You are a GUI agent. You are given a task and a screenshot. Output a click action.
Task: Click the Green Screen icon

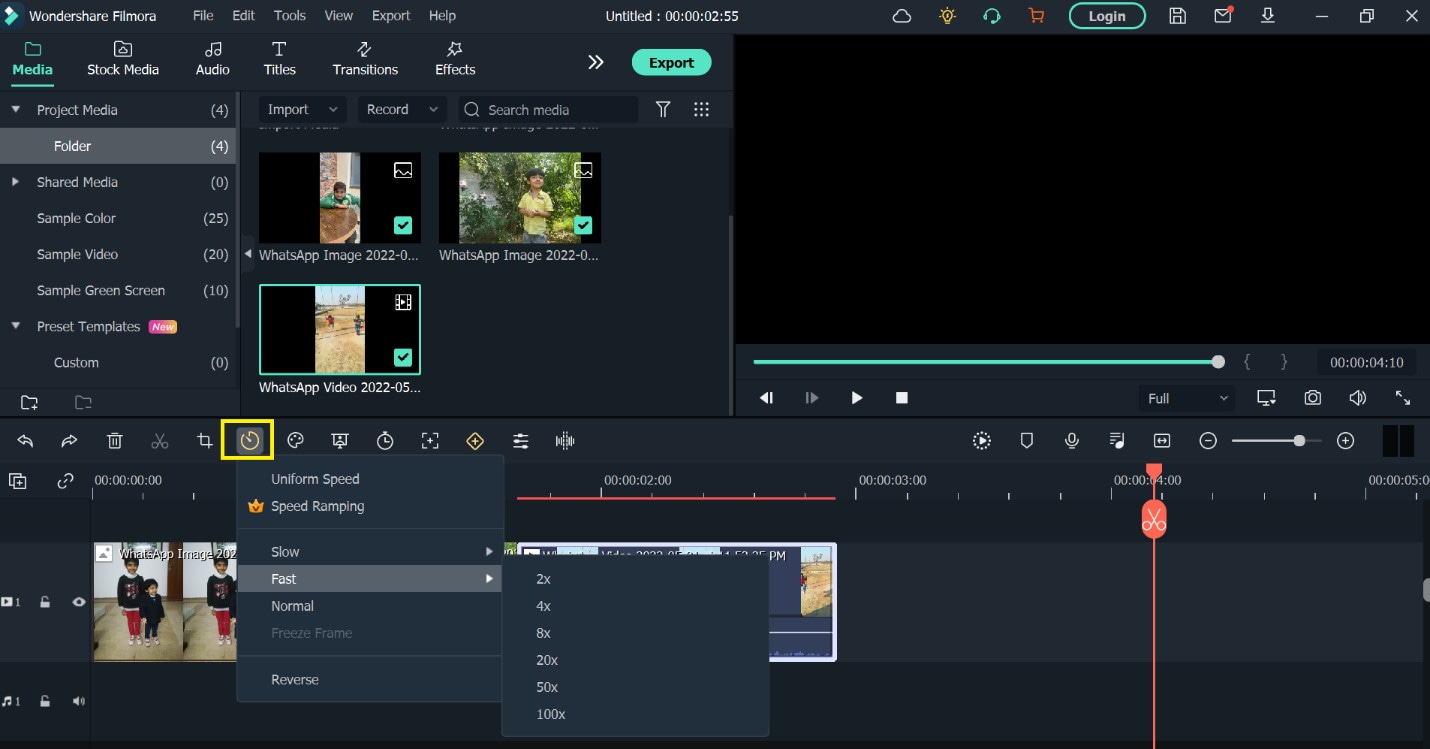[340, 441]
